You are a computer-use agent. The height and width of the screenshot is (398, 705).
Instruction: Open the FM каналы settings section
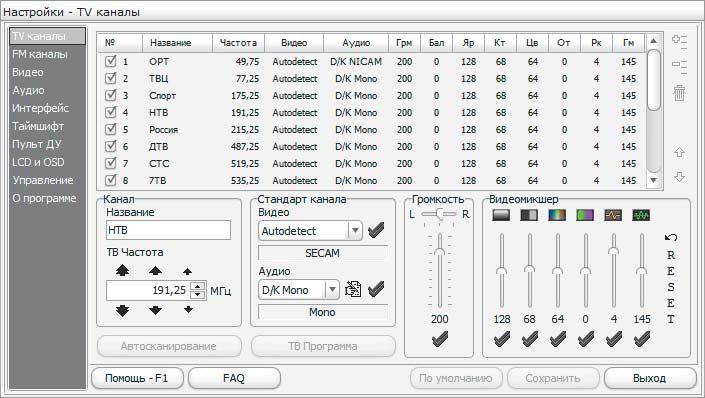coord(40,54)
